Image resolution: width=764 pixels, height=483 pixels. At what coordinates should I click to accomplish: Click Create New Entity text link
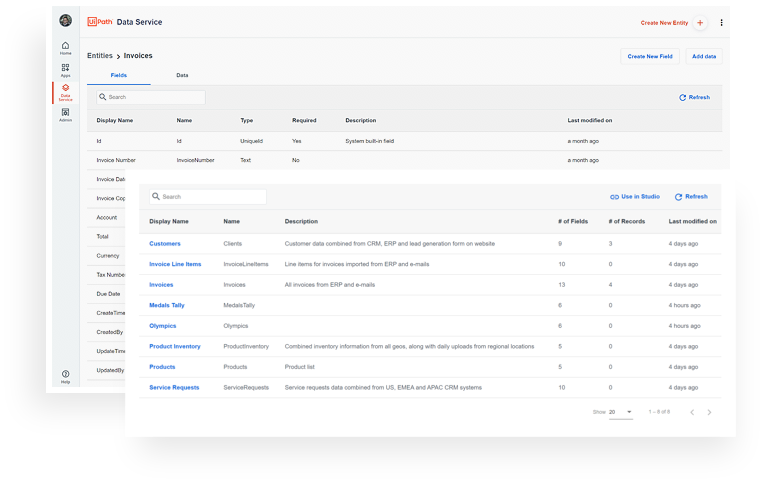[x=664, y=23]
